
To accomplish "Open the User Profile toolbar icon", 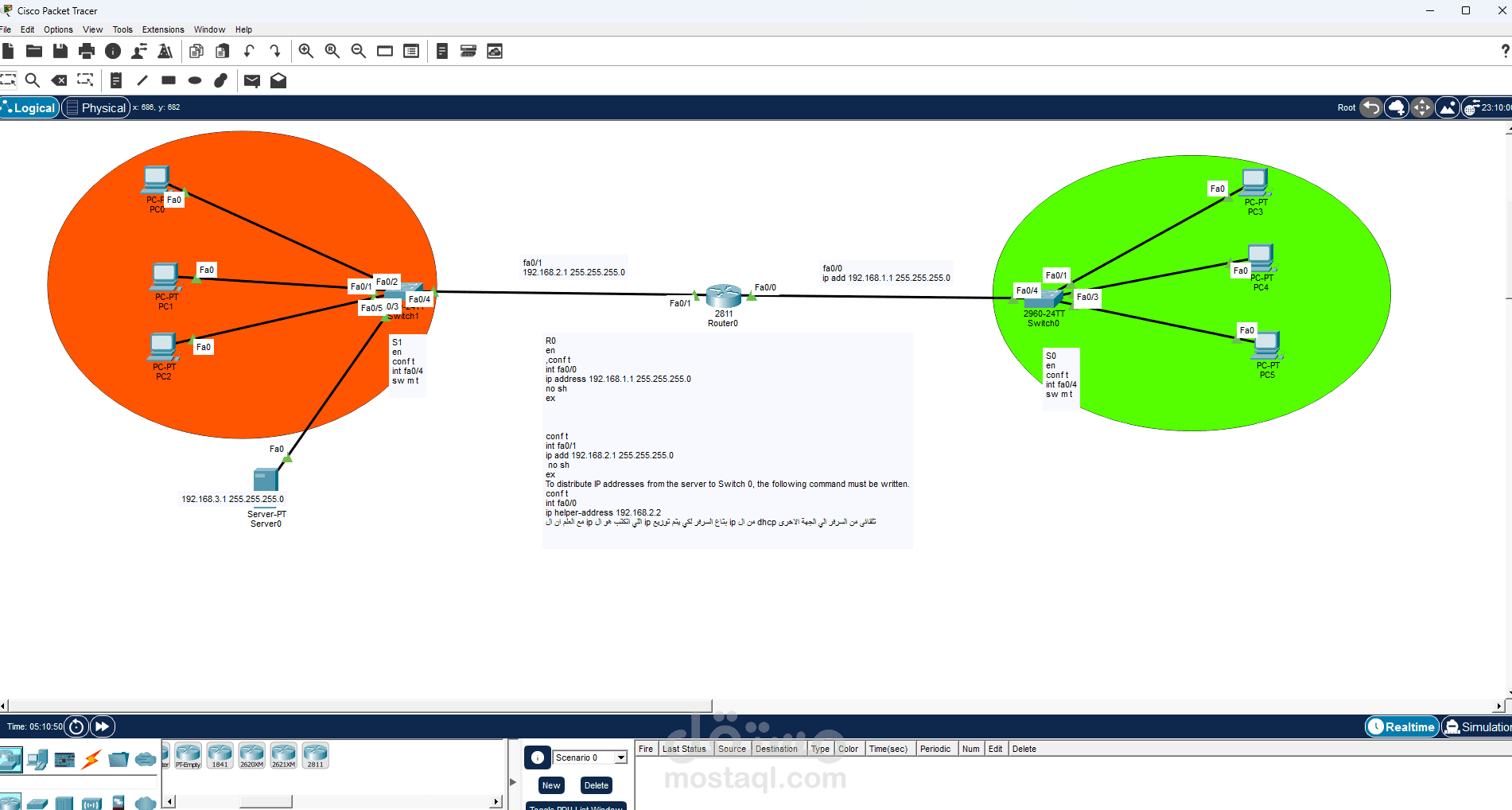I will [x=139, y=51].
